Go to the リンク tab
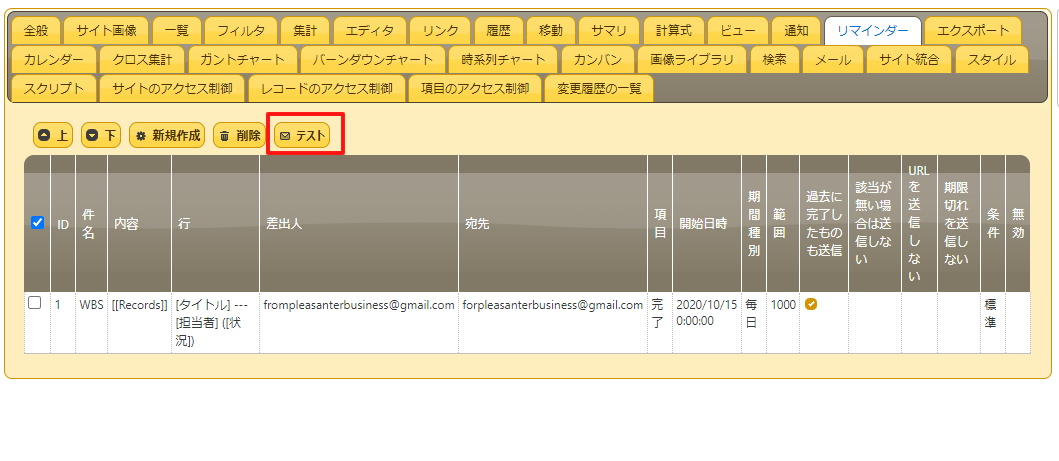Screen dimensions: 1059x461 point(441,30)
